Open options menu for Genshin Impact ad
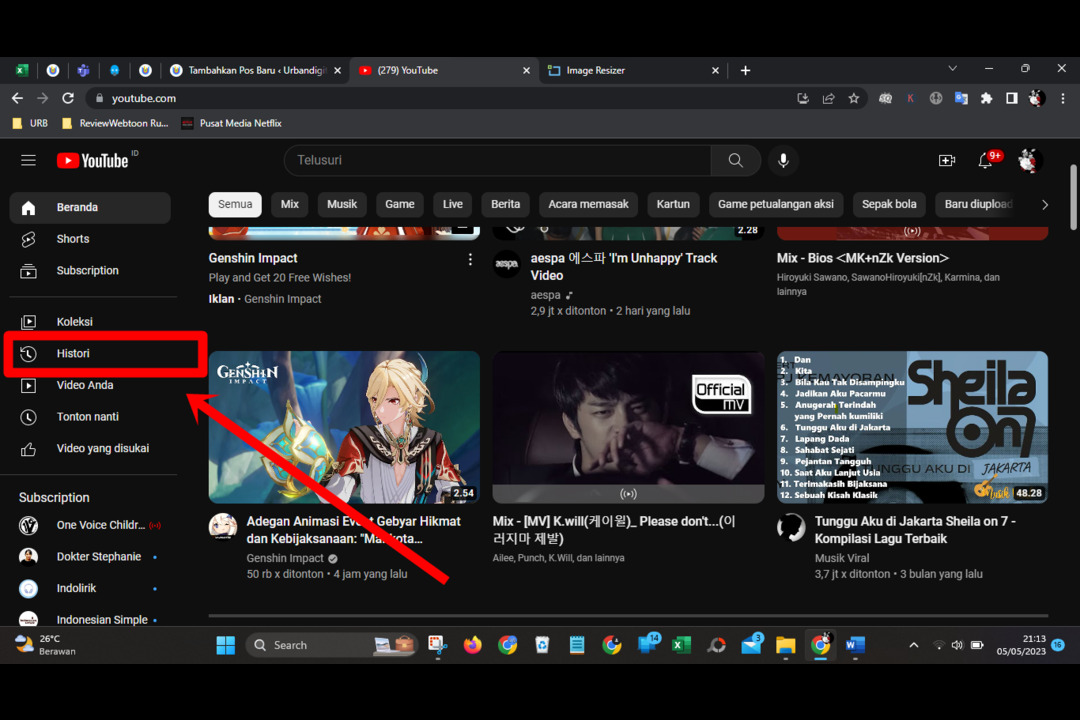 click(x=470, y=259)
